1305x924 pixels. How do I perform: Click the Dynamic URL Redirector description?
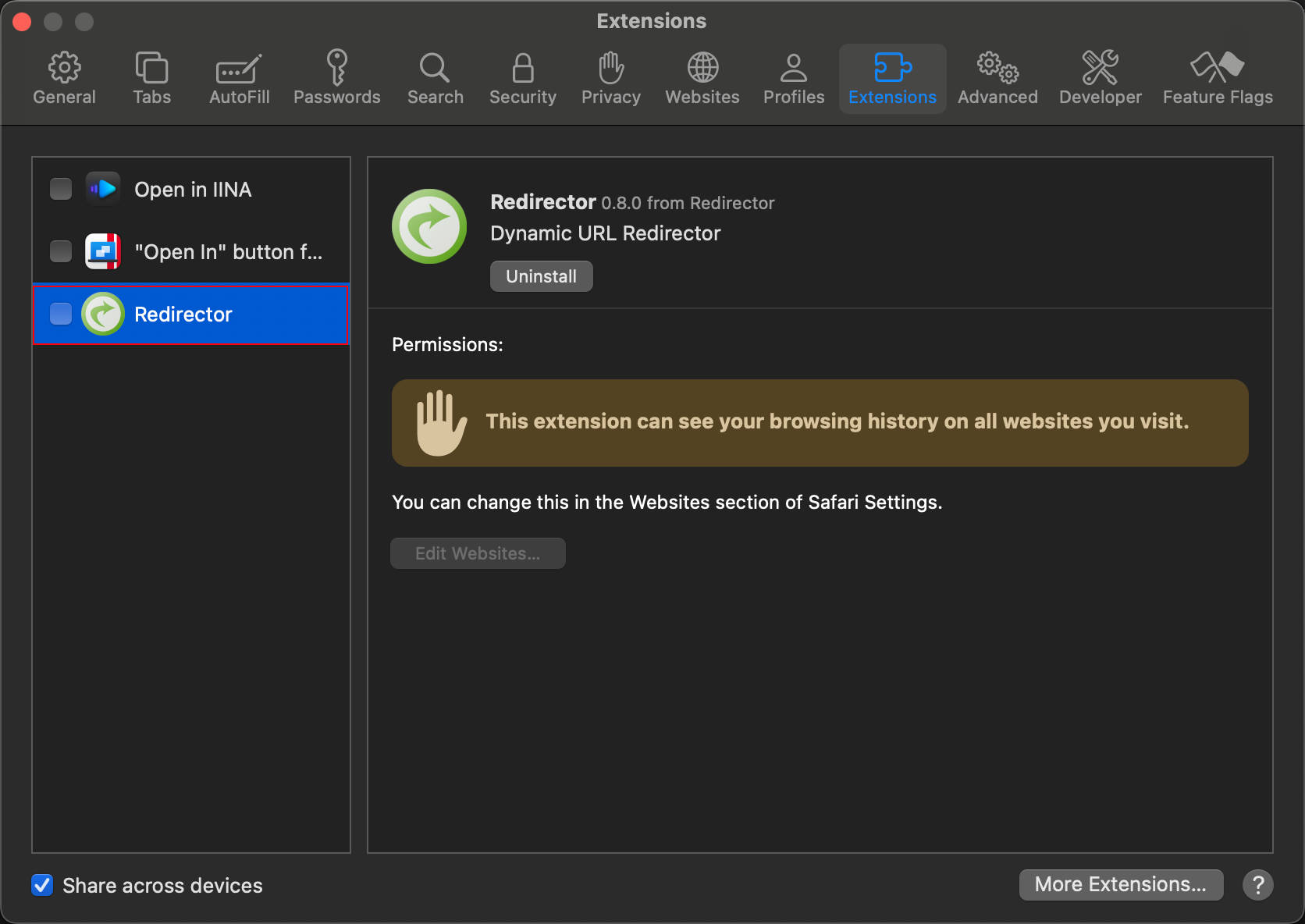click(x=606, y=233)
